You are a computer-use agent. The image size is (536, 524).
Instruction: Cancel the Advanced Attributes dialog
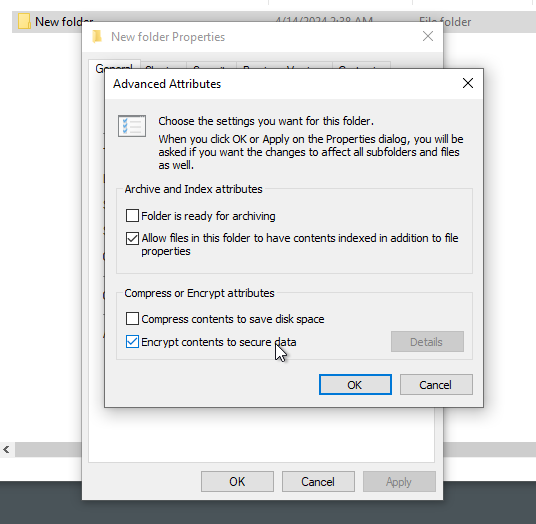point(436,385)
